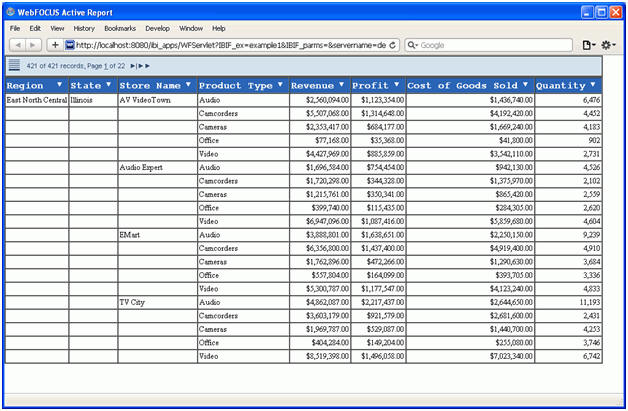
Task: Select the East North Central cell
Action: click(x=37, y=100)
